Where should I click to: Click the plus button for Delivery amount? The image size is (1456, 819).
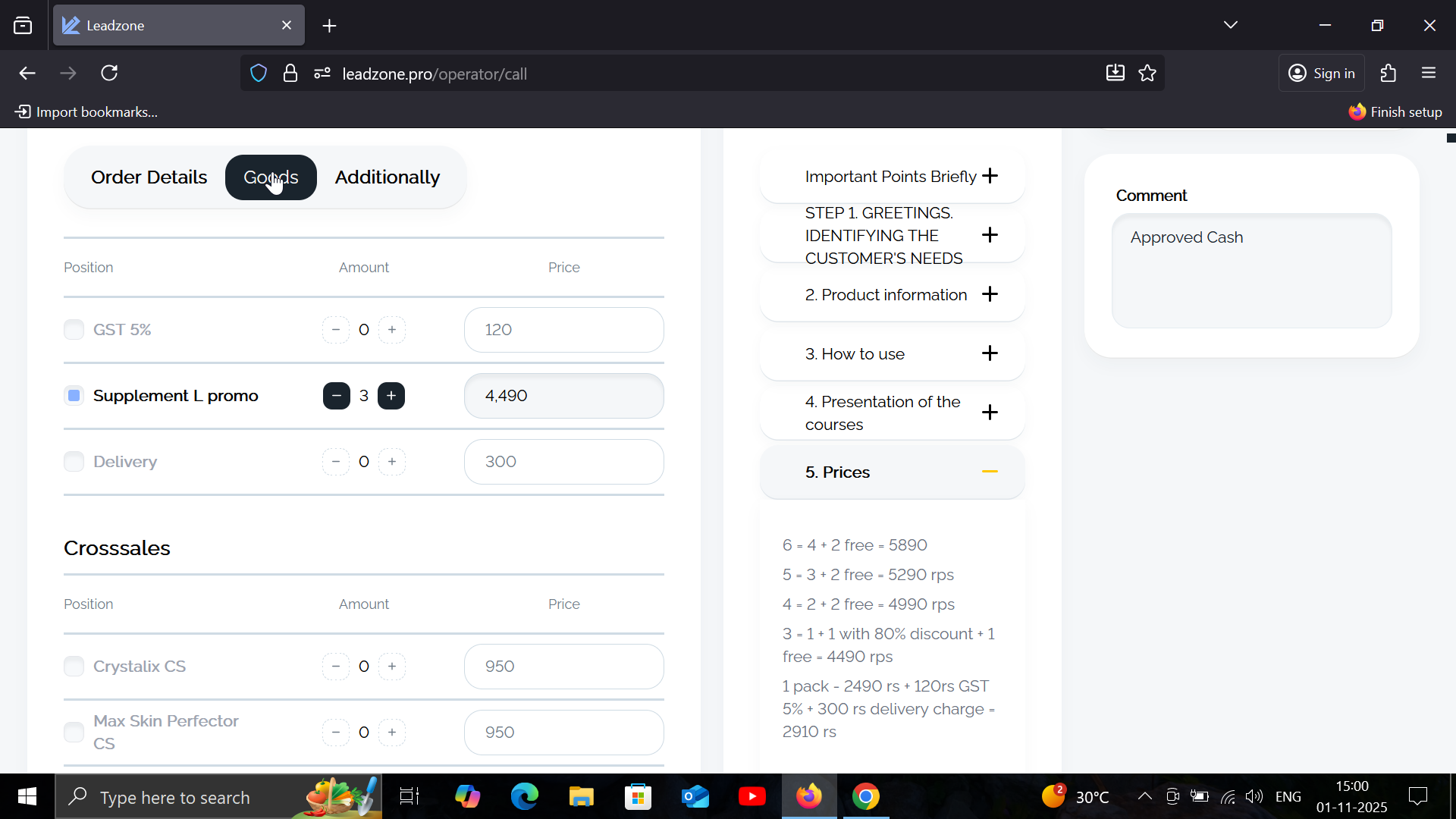(392, 462)
